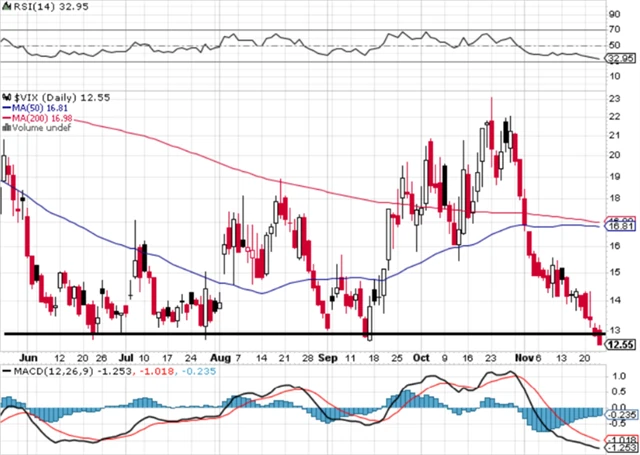Click the -1.253 MACD value tag
Screen dimensions: 640x455
622,448
